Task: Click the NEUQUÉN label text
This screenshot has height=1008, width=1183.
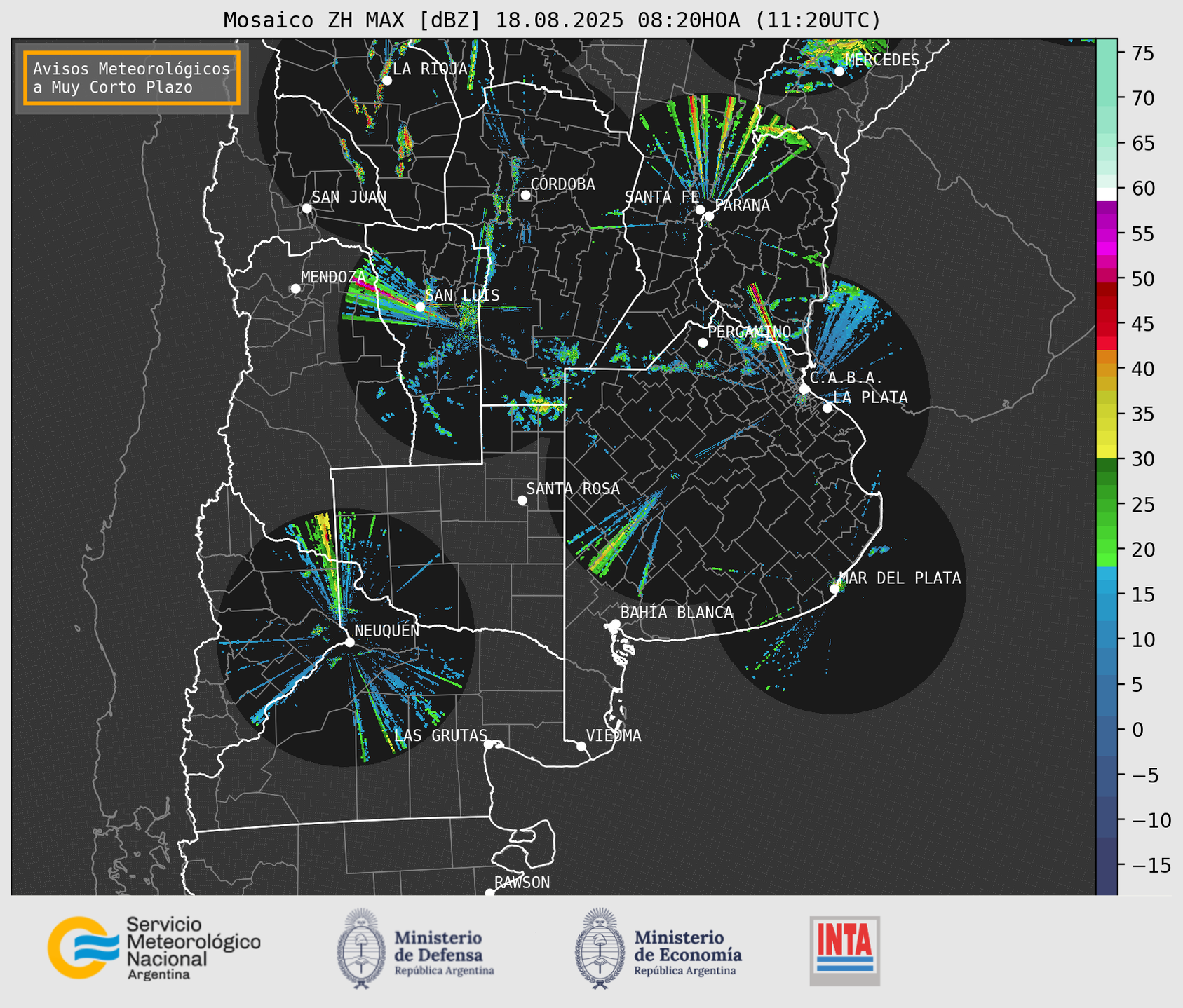Action: 386,630
